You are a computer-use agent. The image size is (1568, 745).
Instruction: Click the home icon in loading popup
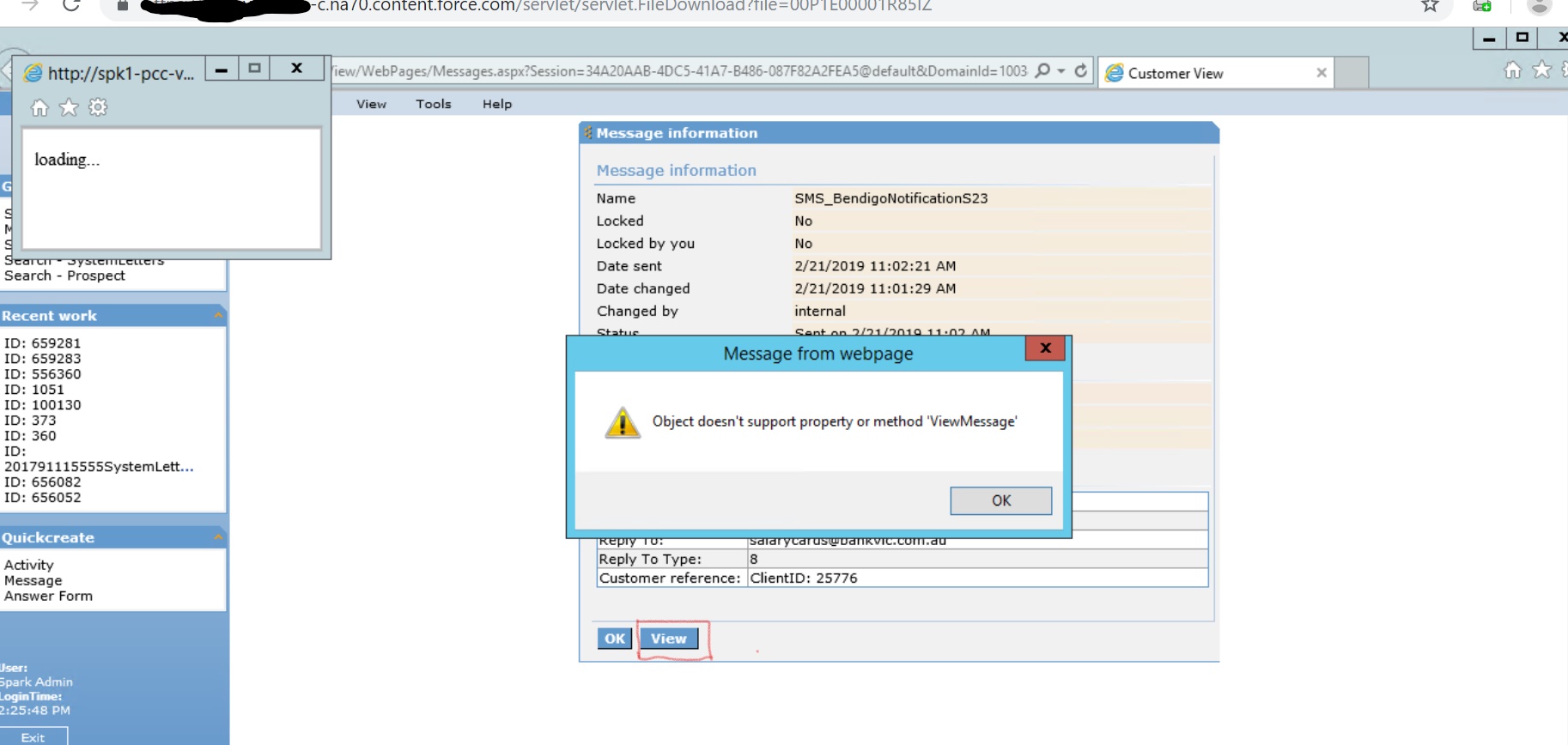(x=40, y=107)
